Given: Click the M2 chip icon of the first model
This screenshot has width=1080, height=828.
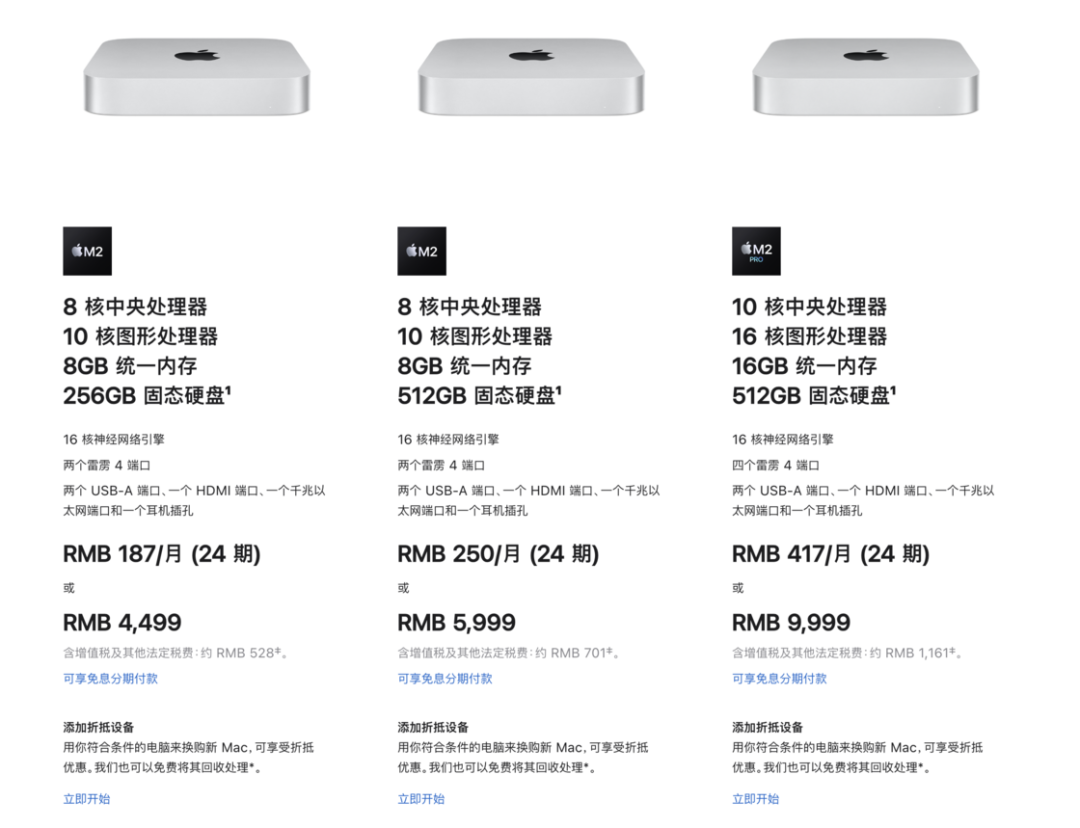Looking at the screenshot, I should [x=87, y=251].
